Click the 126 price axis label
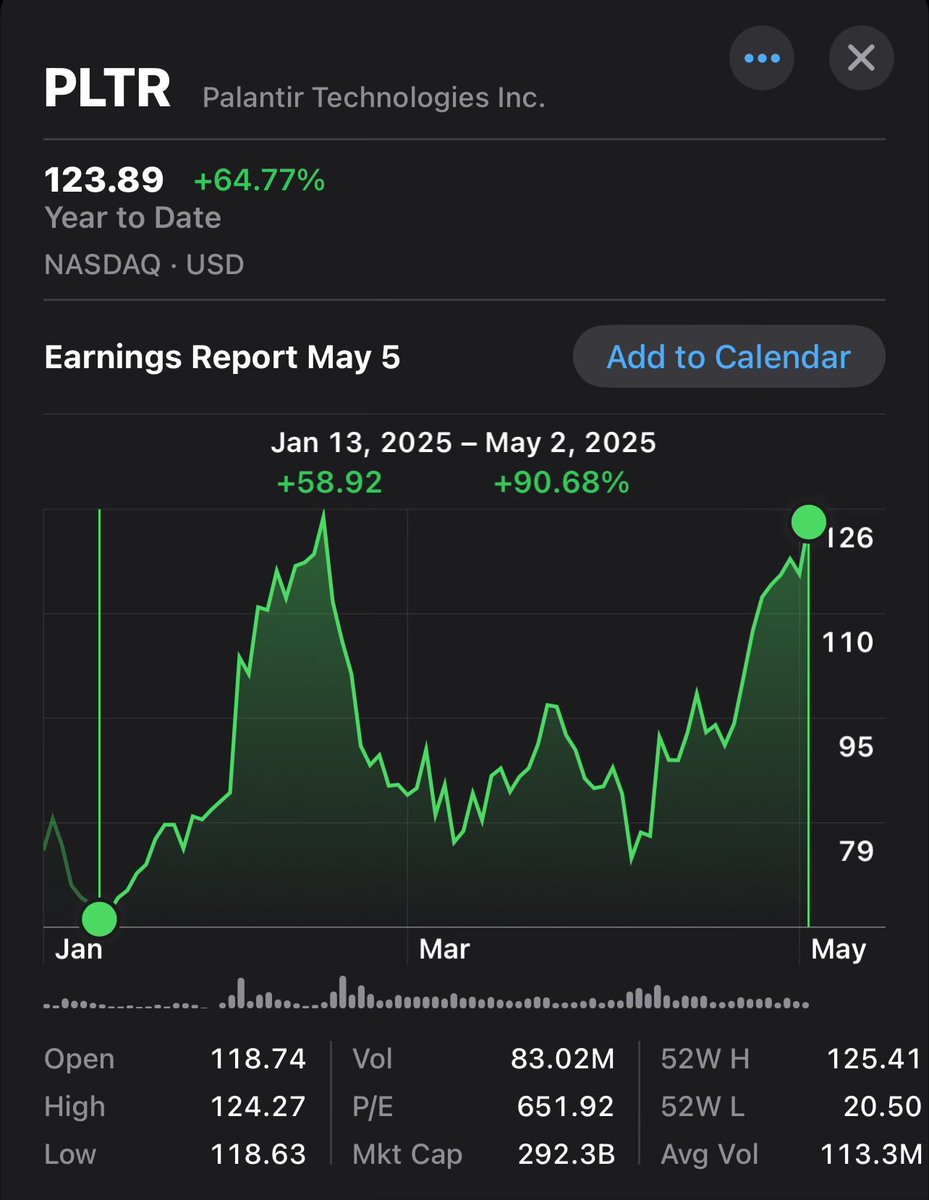This screenshot has height=1200, width=929. coord(848,538)
